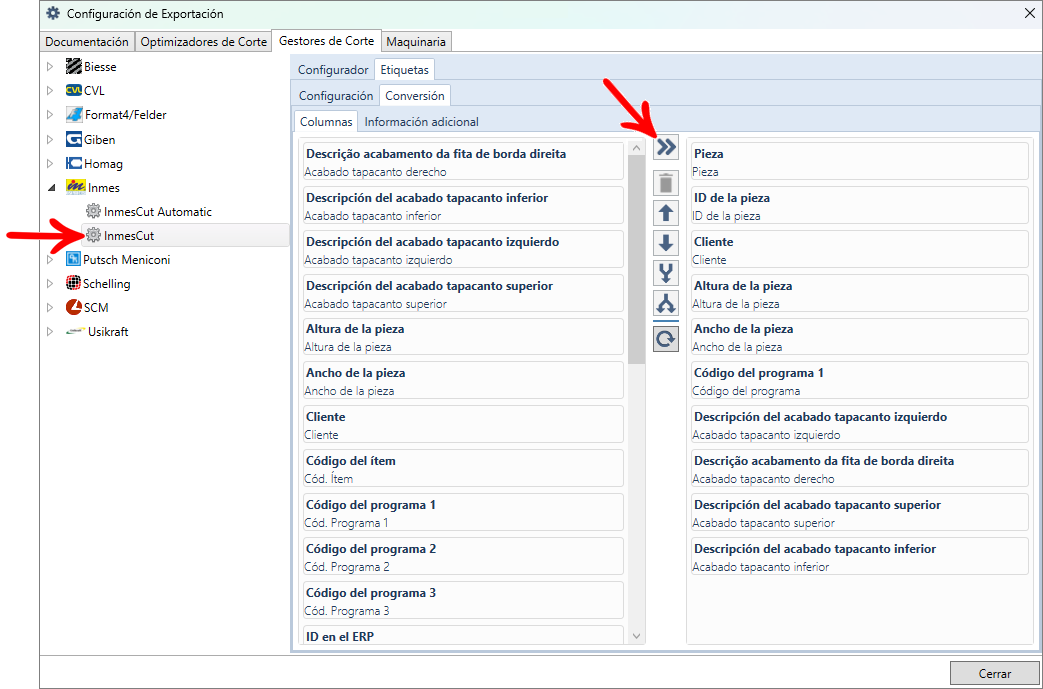The width and height of the screenshot is (1043, 689).
Task: Click the split columns icon
Action: pyautogui.click(x=666, y=304)
